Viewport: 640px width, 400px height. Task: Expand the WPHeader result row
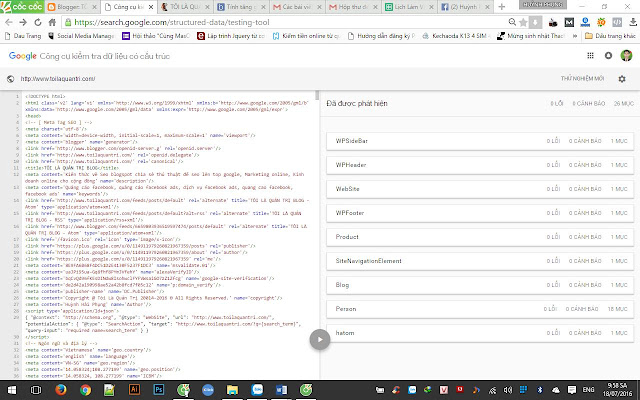point(480,165)
